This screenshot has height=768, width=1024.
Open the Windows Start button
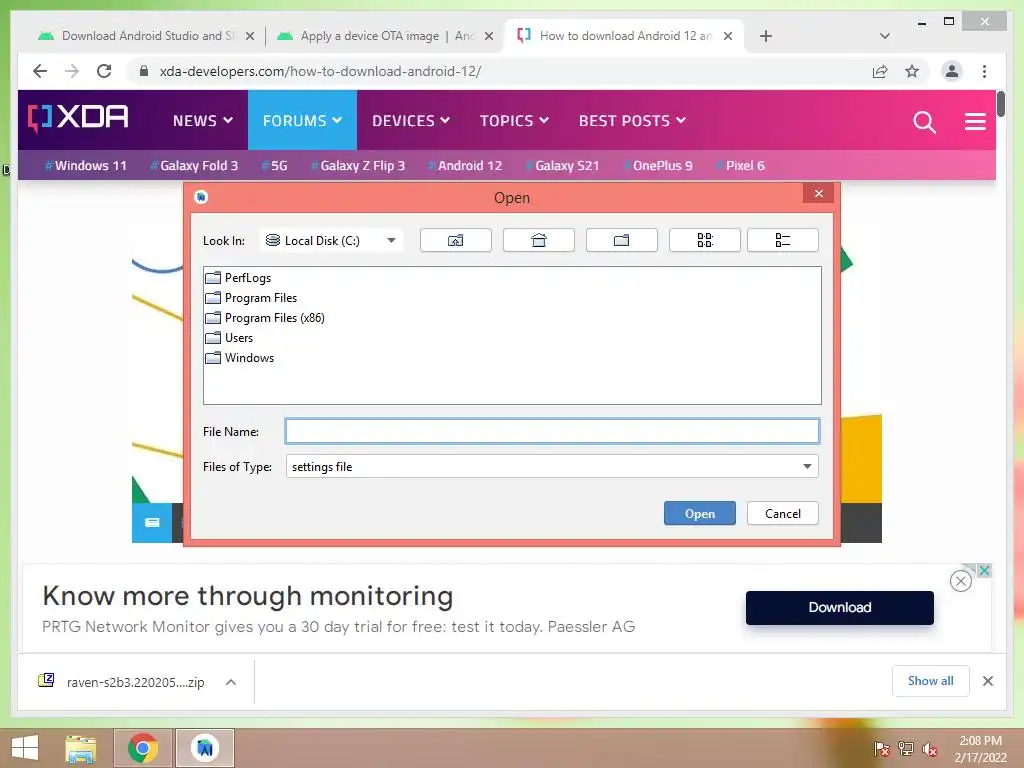point(25,748)
